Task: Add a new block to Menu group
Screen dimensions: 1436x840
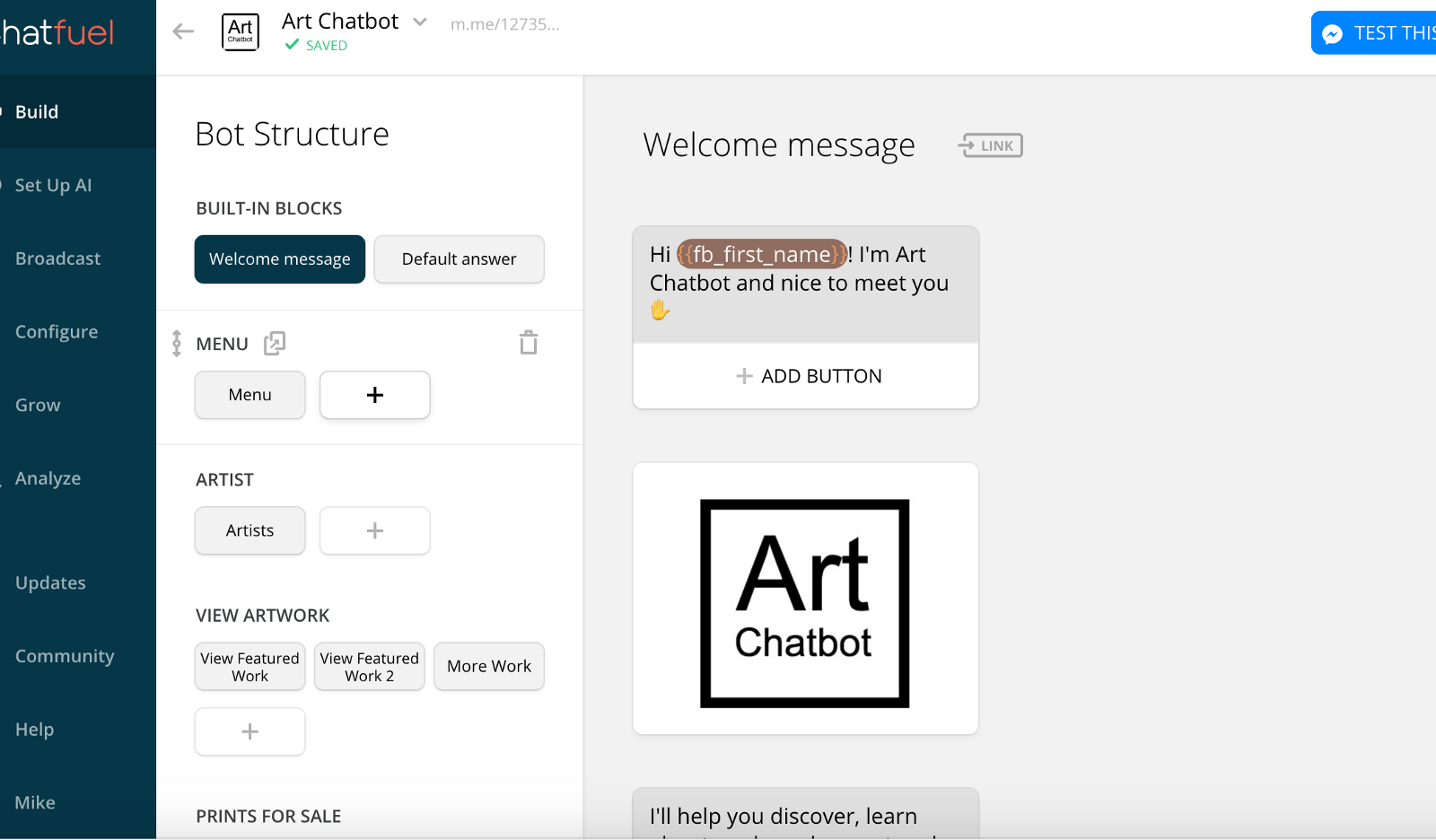Action: 375,395
